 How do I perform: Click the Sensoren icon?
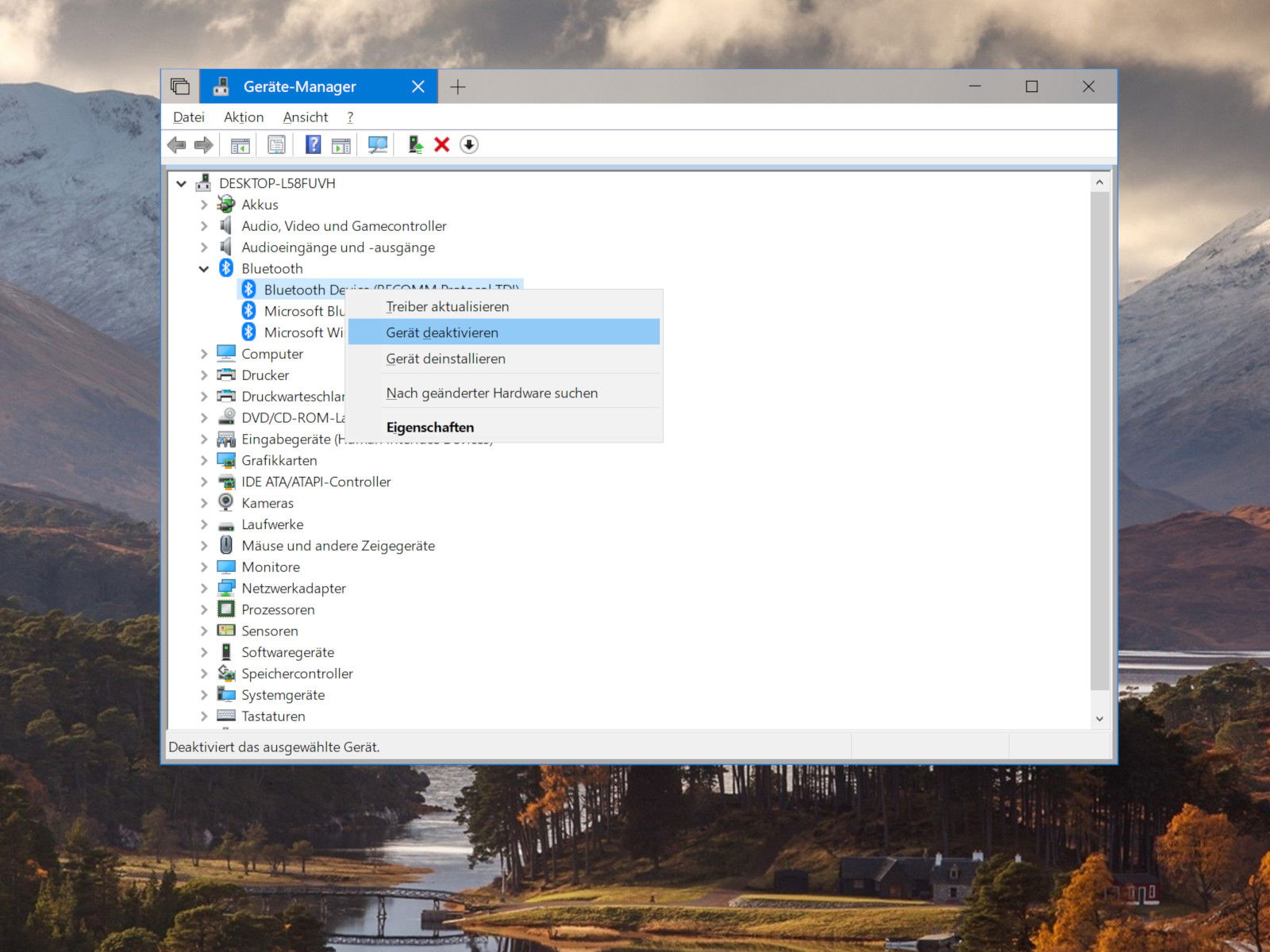226,631
